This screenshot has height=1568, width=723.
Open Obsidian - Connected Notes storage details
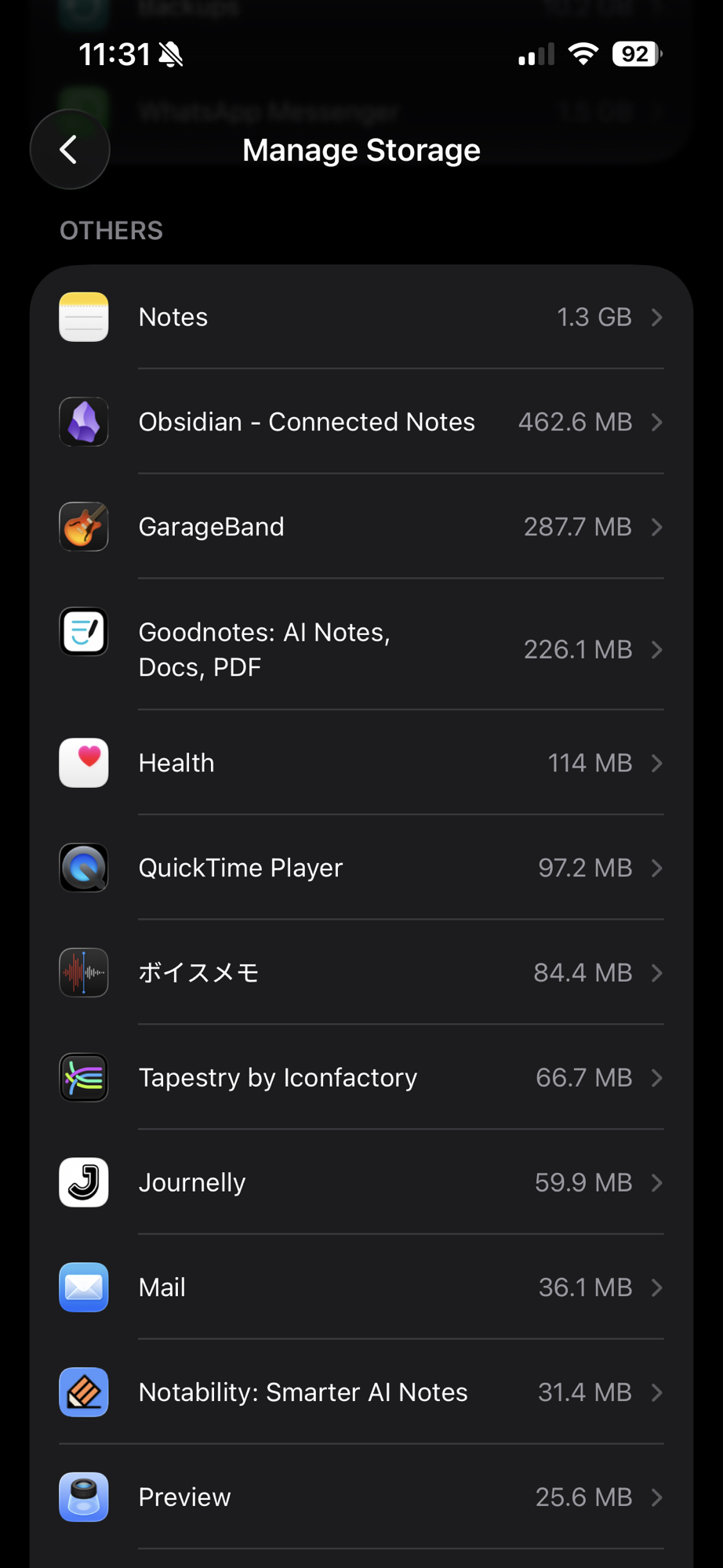click(307, 422)
